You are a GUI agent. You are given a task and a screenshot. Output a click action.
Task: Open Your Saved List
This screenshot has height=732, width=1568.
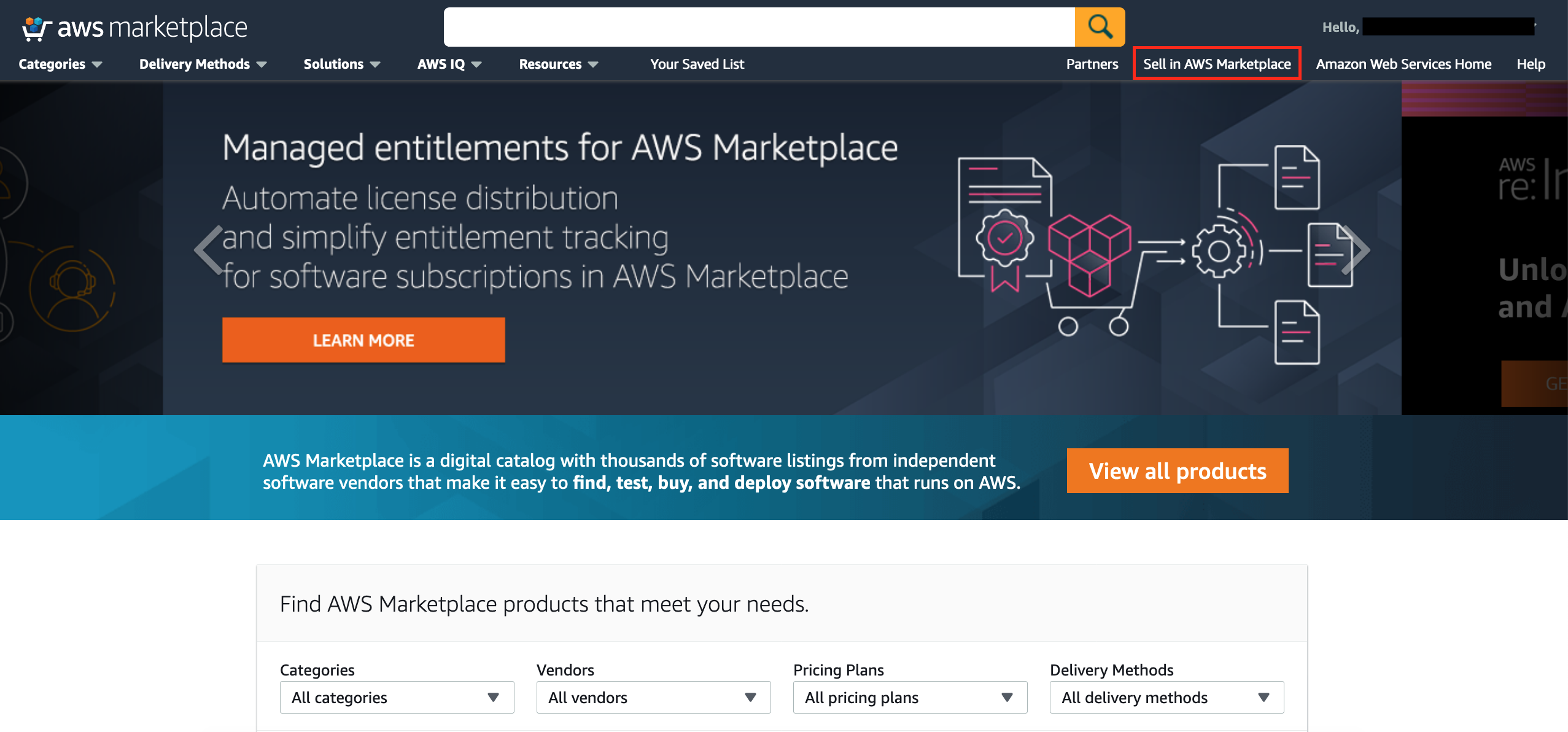697,64
